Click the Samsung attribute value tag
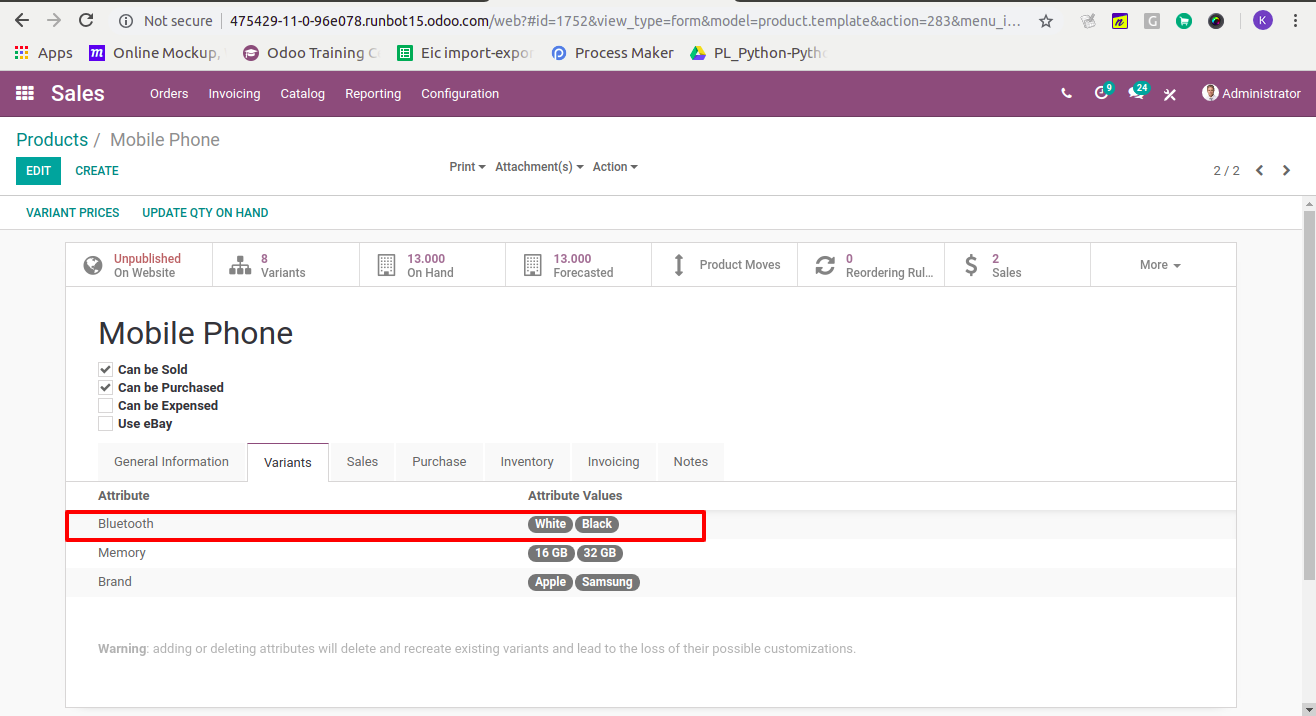The width and height of the screenshot is (1316, 716). [x=607, y=582]
